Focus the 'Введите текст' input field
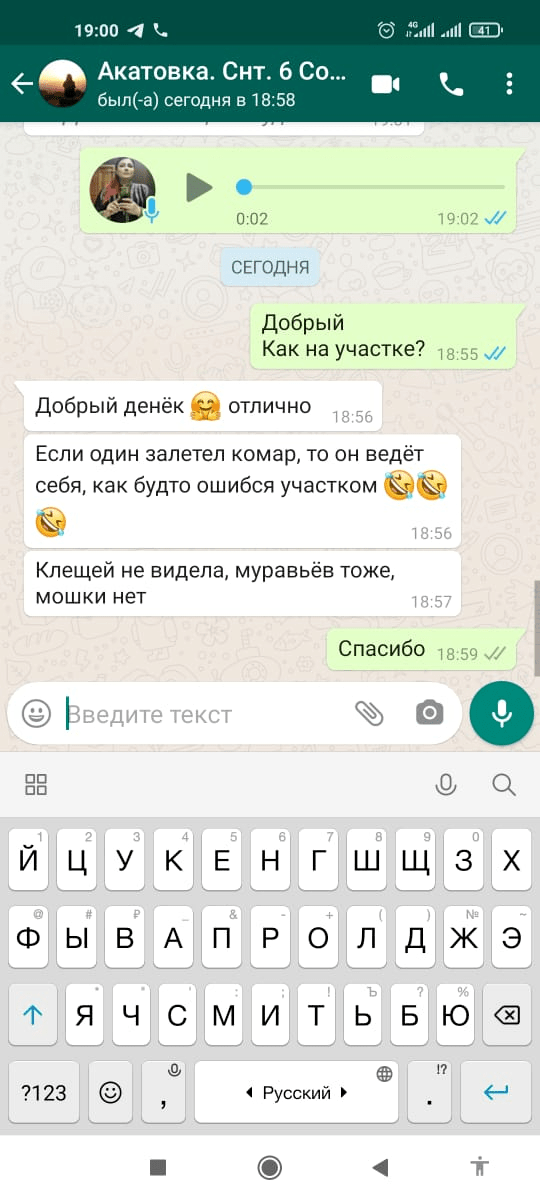The image size is (540, 1200). coord(205,714)
